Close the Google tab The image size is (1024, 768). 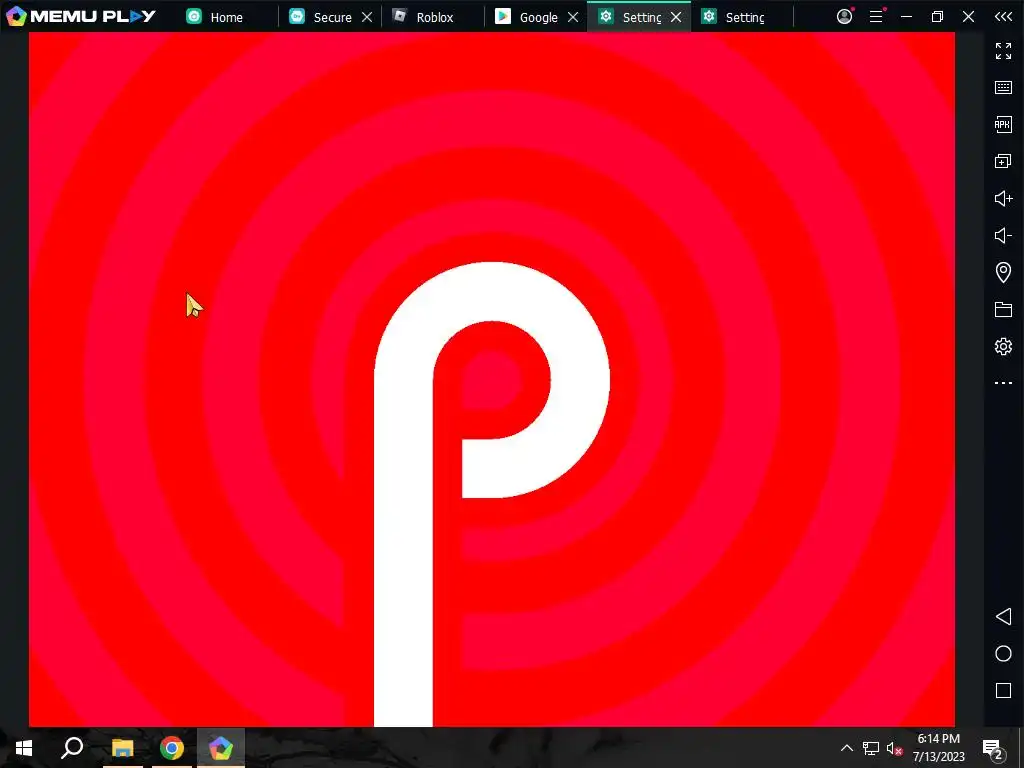[x=573, y=17]
